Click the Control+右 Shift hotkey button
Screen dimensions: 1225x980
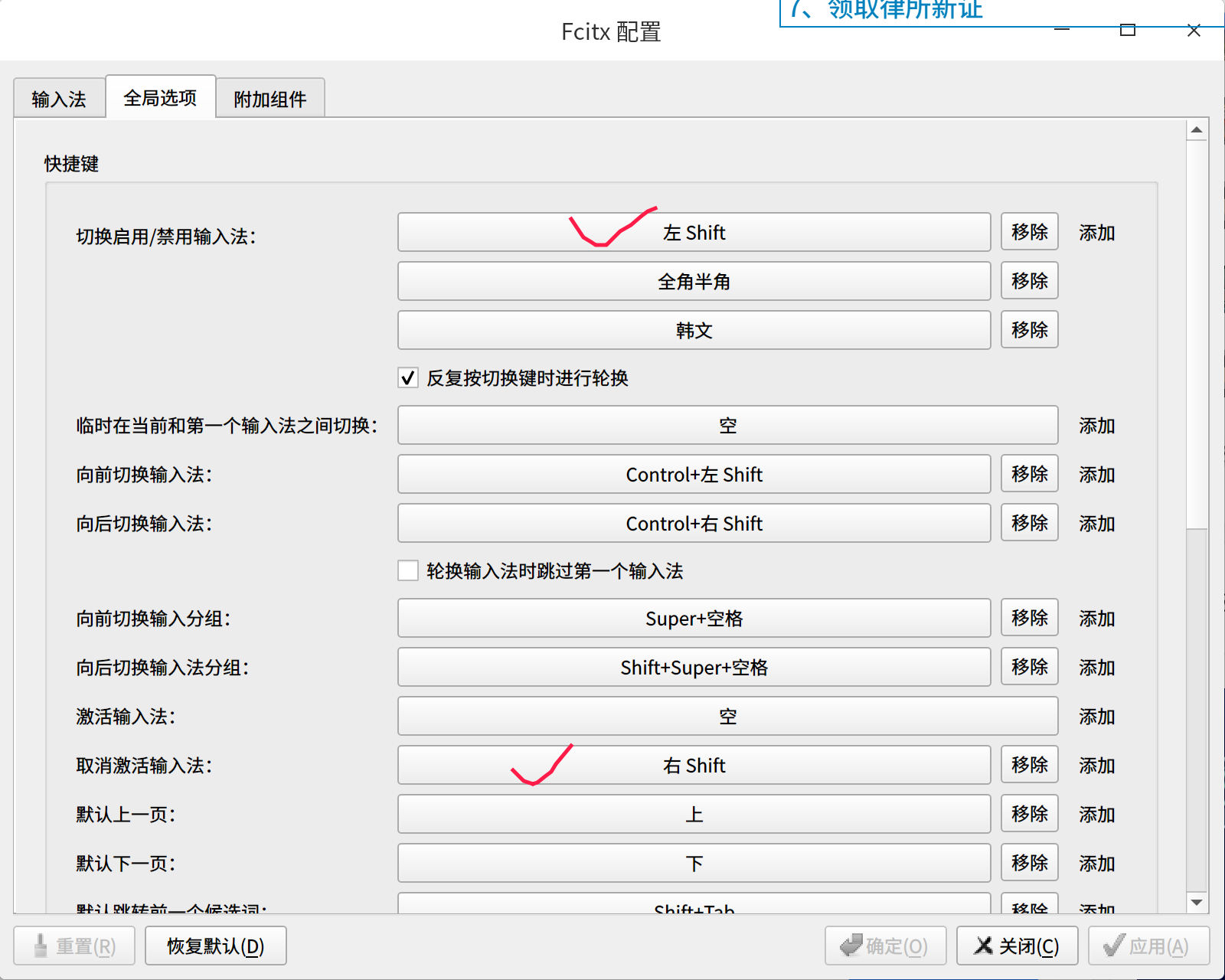click(694, 523)
